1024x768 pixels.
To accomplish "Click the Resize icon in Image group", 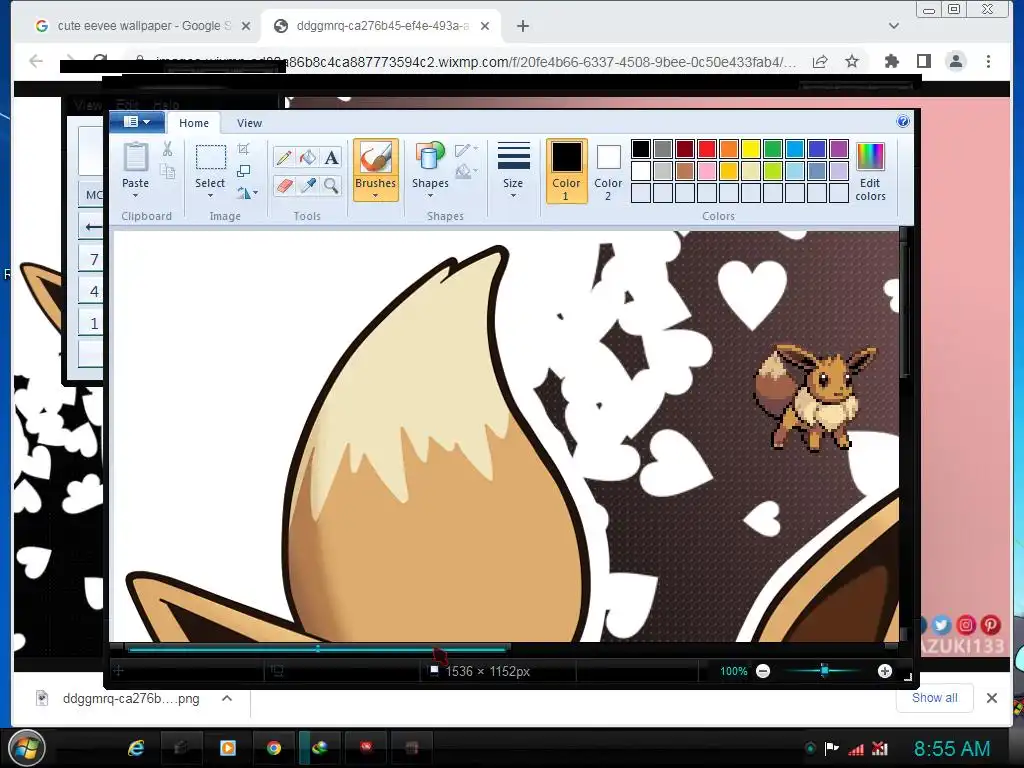I will [244, 171].
